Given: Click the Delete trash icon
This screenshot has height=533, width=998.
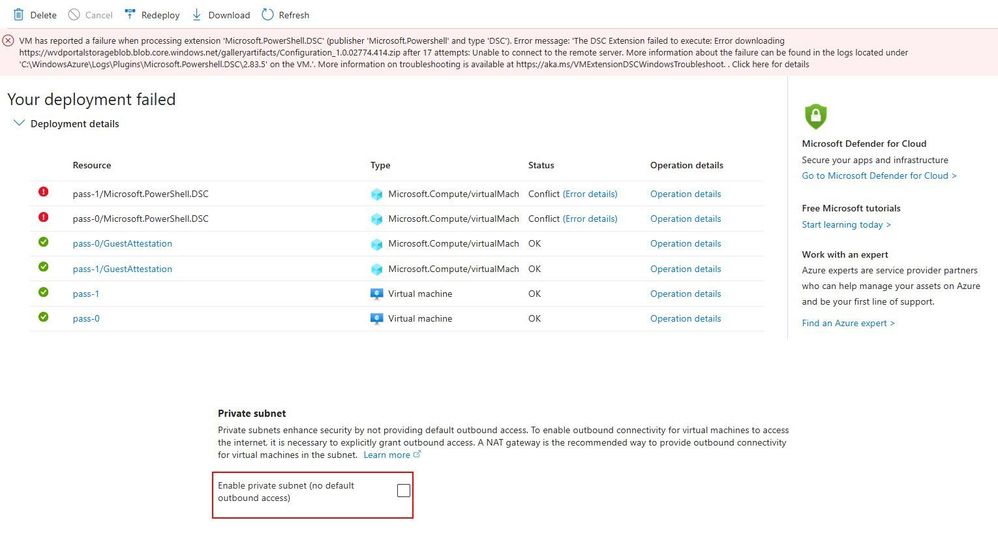Looking at the screenshot, I should tap(18, 15).
